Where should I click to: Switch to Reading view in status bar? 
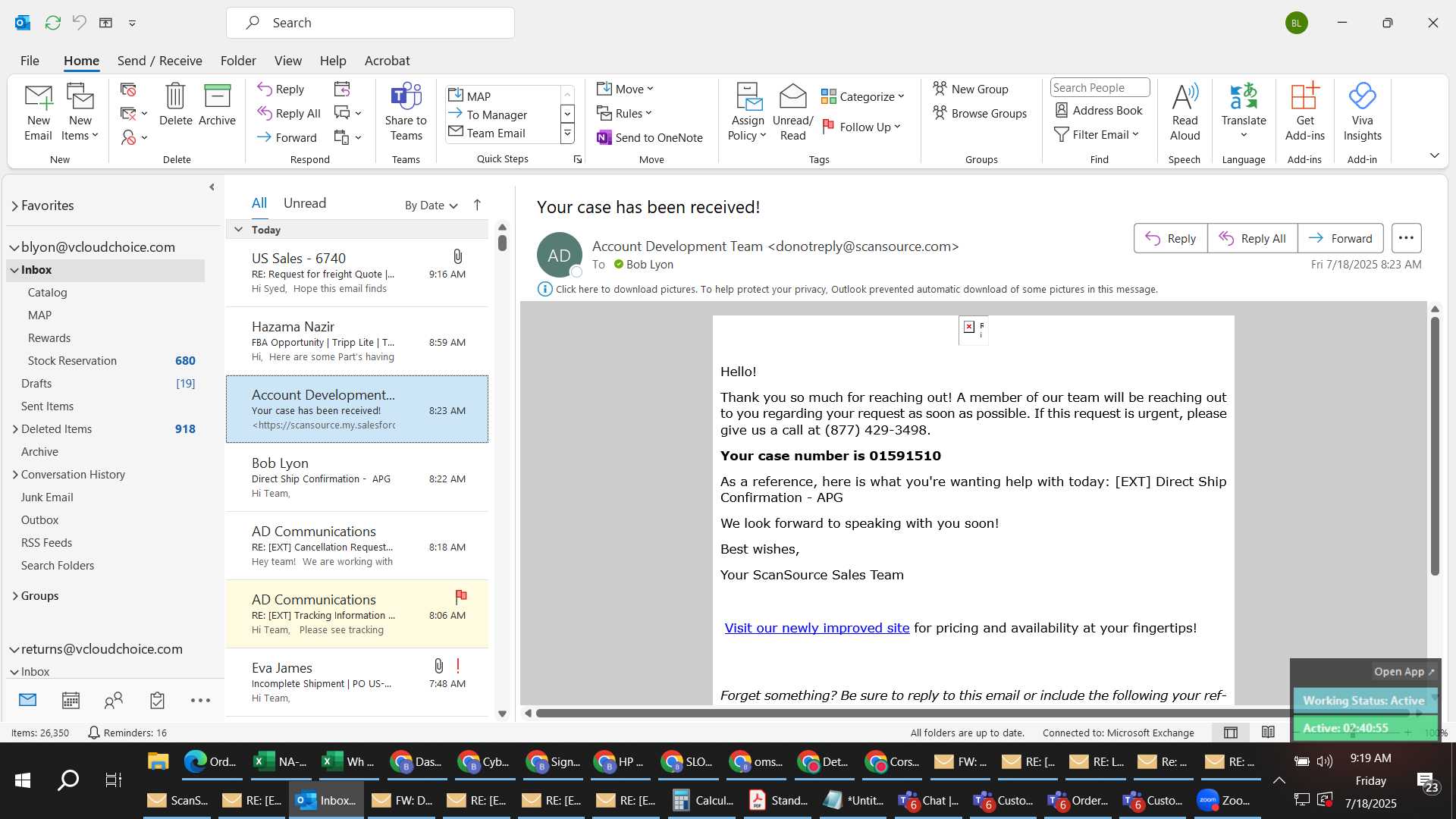1268,733
